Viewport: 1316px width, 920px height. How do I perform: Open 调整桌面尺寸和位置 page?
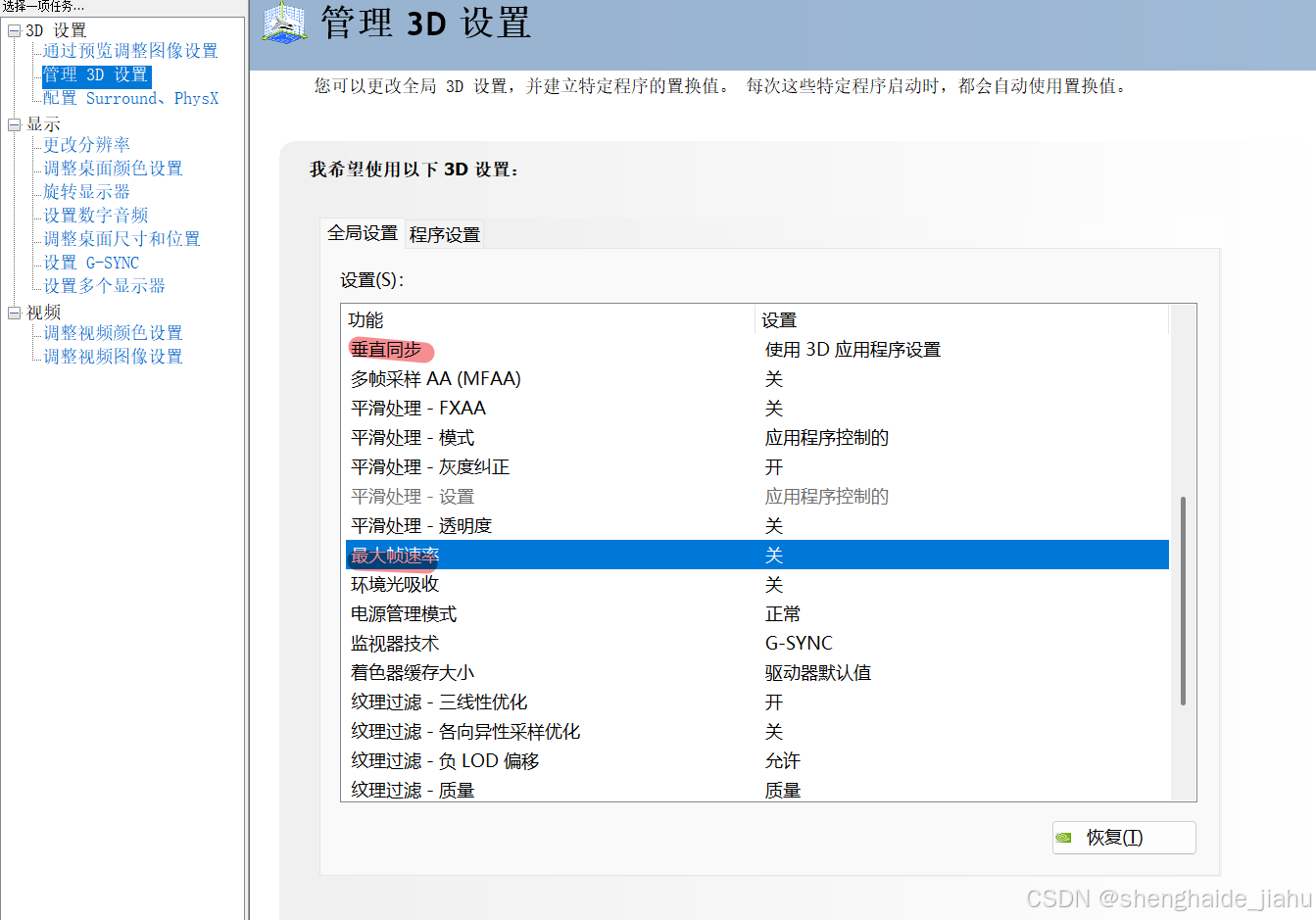tap(122, 239)
